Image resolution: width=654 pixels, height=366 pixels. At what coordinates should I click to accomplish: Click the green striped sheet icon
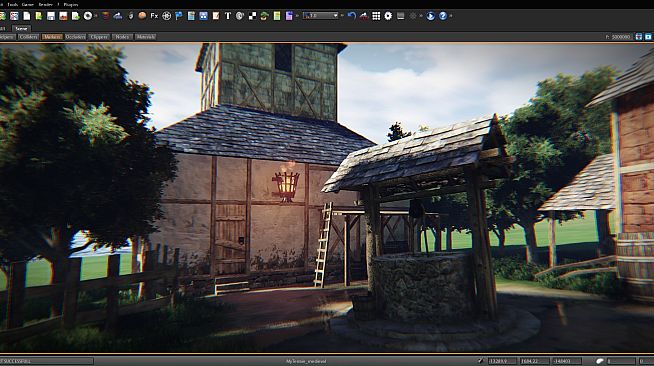tap(277, 16)
